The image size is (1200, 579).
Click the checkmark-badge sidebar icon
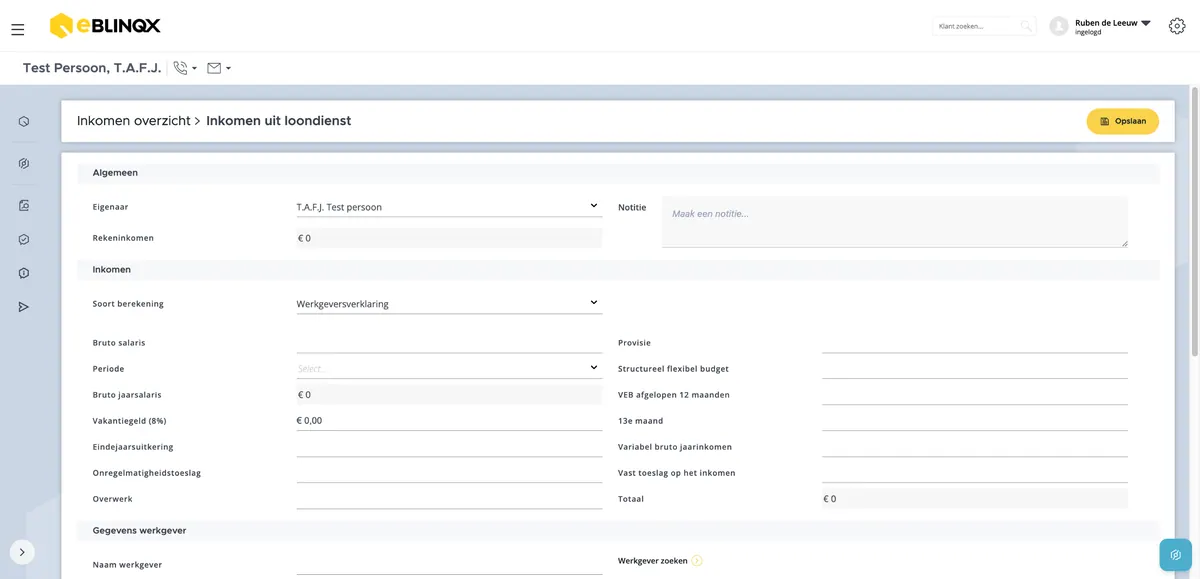24,240
